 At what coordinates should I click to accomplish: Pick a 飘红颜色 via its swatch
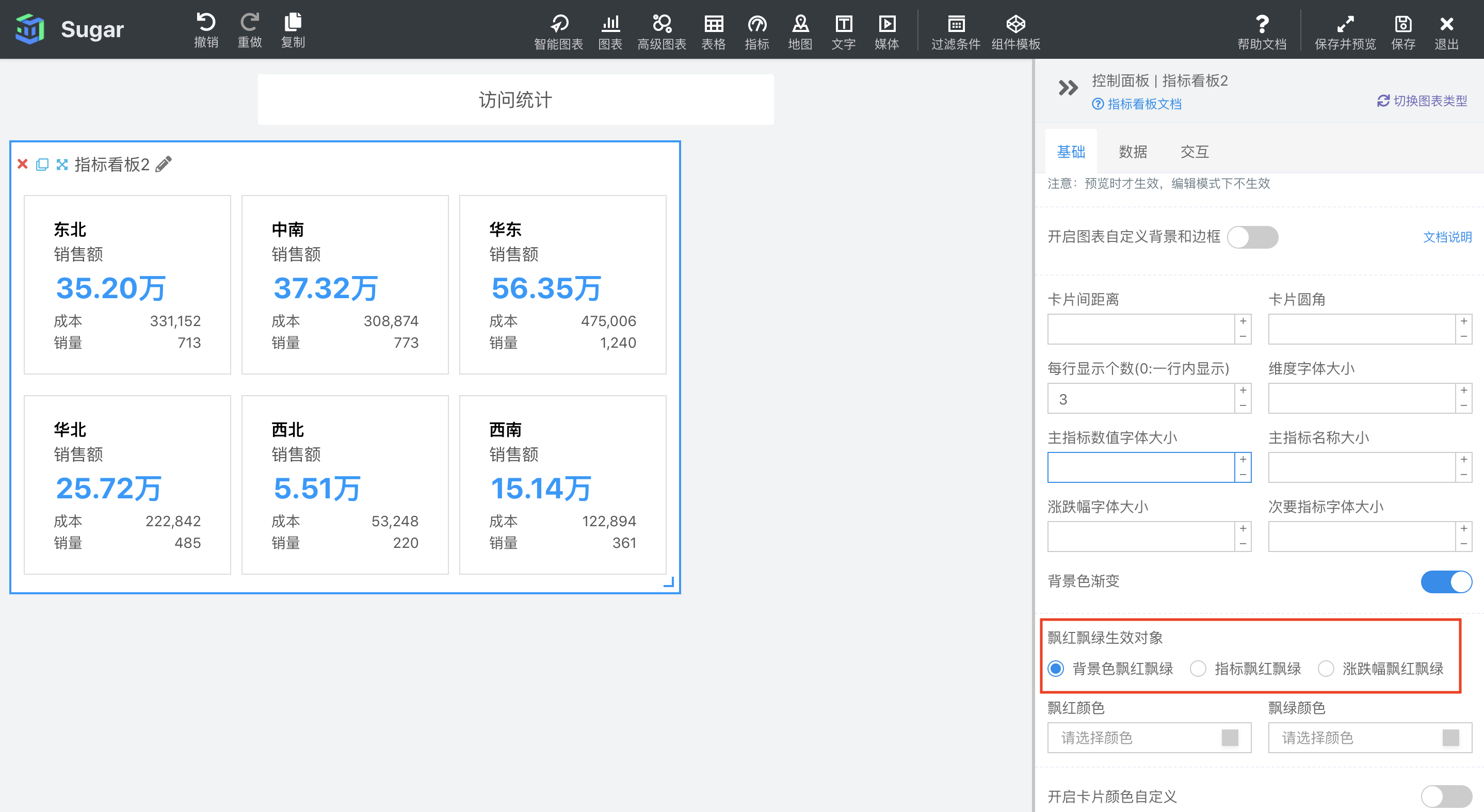pyautogui.click(x=1230, y=738)
